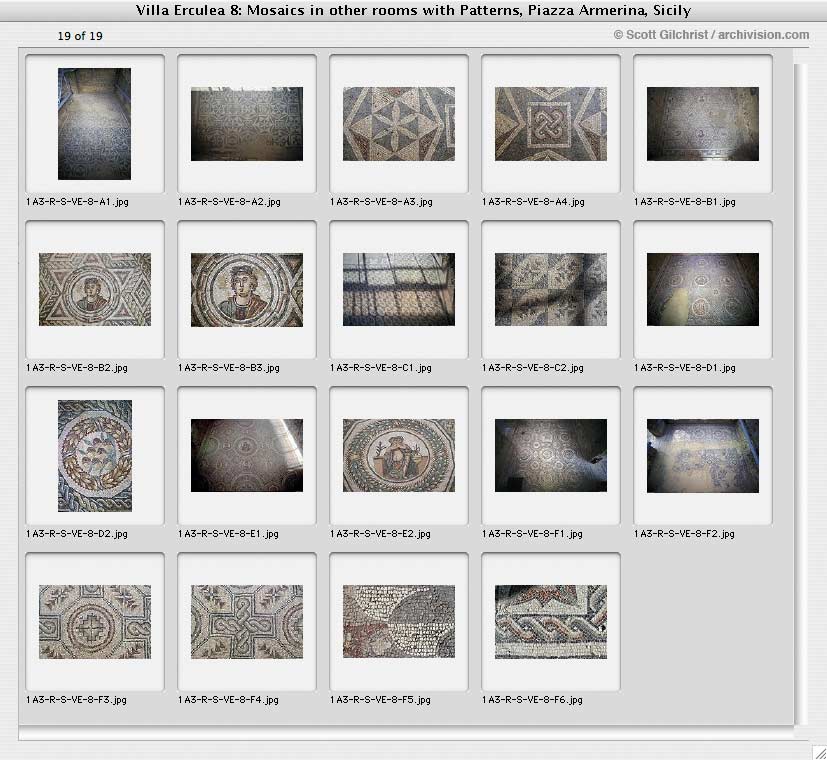Click file name 1A3-R-S-VE-8-D2.jpg
827x760 pixels.
tap(76, 534)
